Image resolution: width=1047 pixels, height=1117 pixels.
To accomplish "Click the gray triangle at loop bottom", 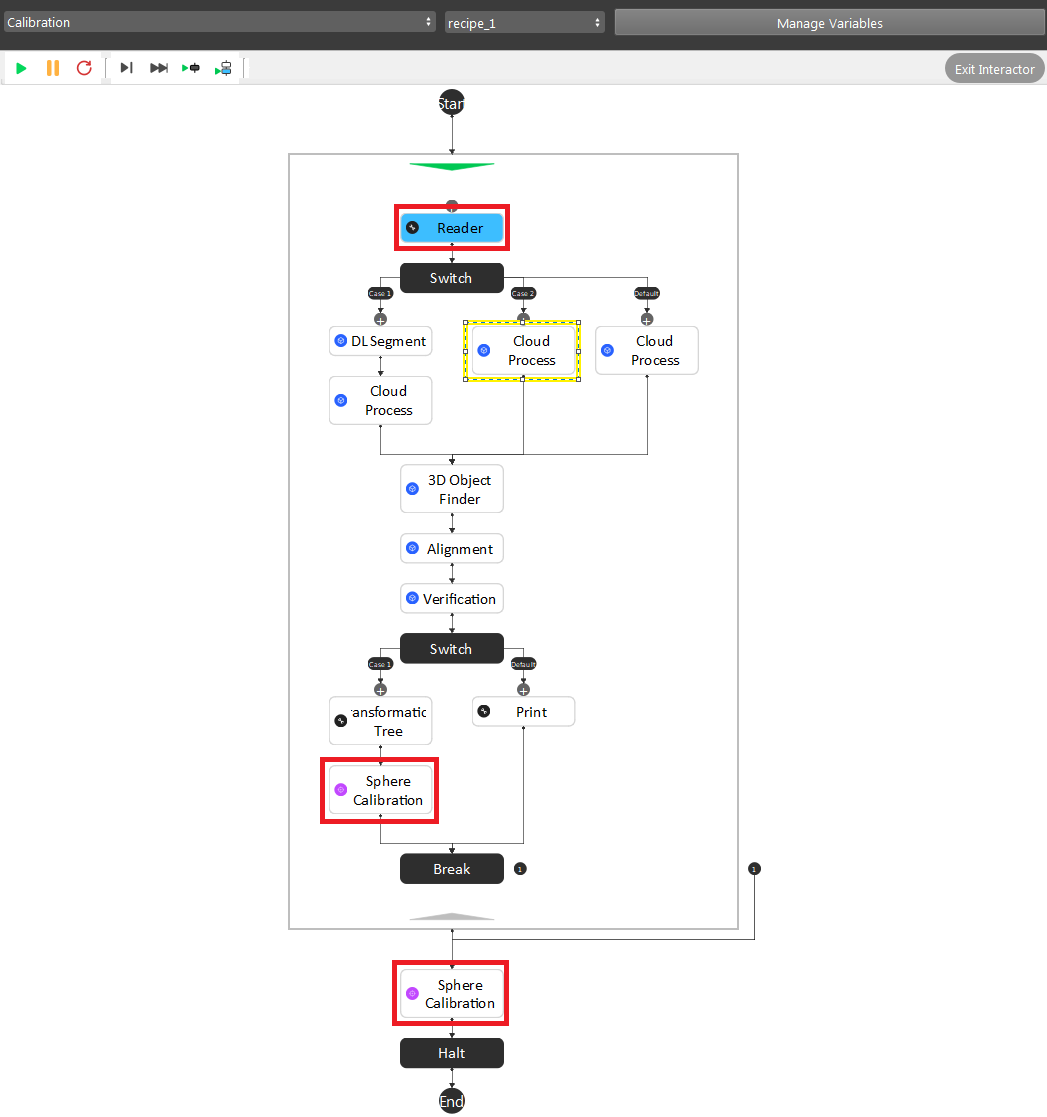I will (452, 917).
